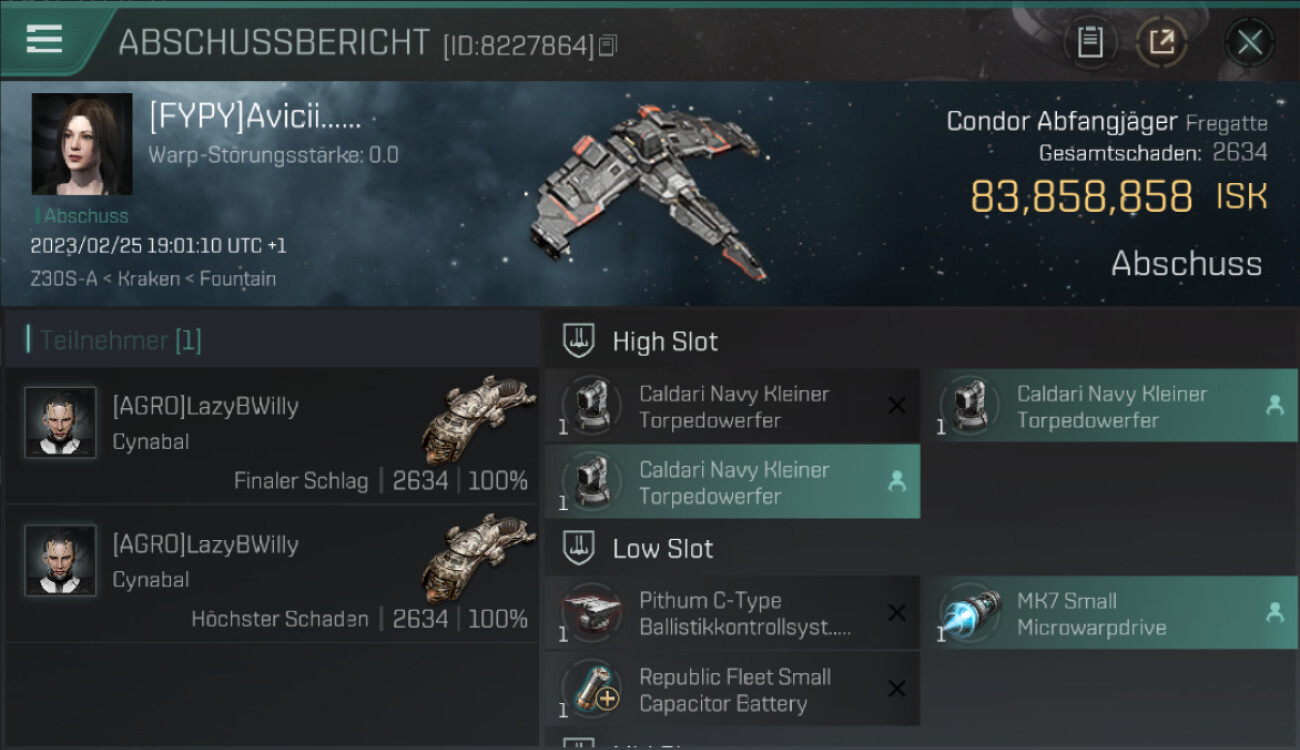
Task: Share the kill report externally
Action: tap(1161, 42)
